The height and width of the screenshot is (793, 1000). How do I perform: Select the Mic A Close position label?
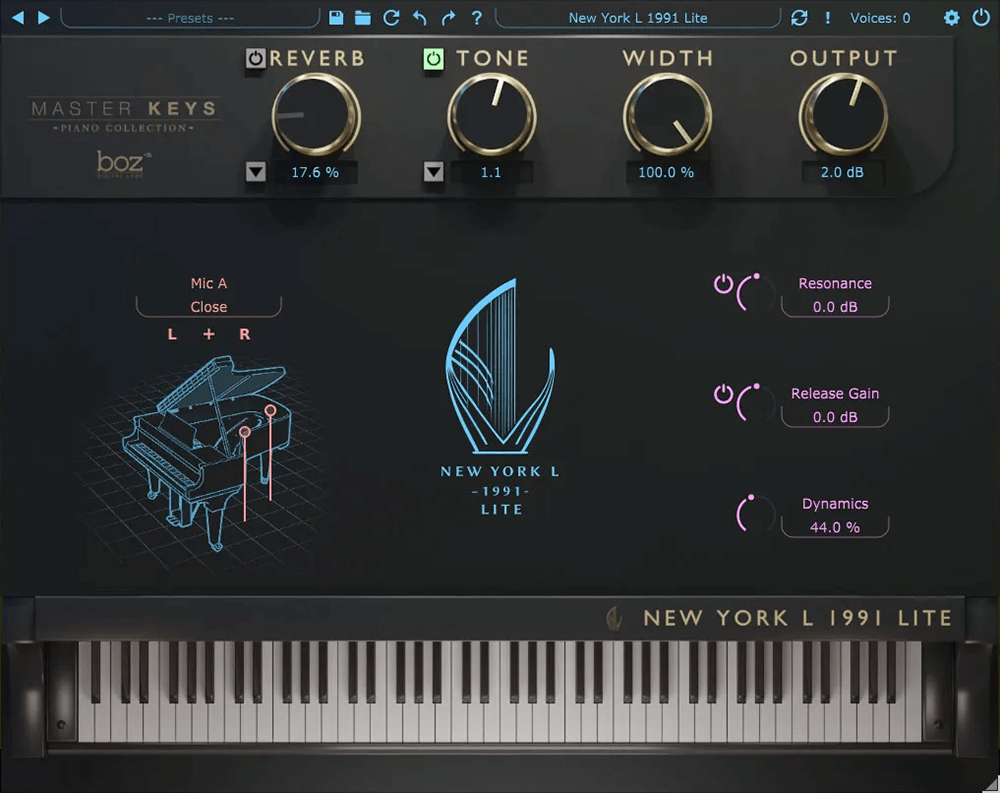(209, 296)
